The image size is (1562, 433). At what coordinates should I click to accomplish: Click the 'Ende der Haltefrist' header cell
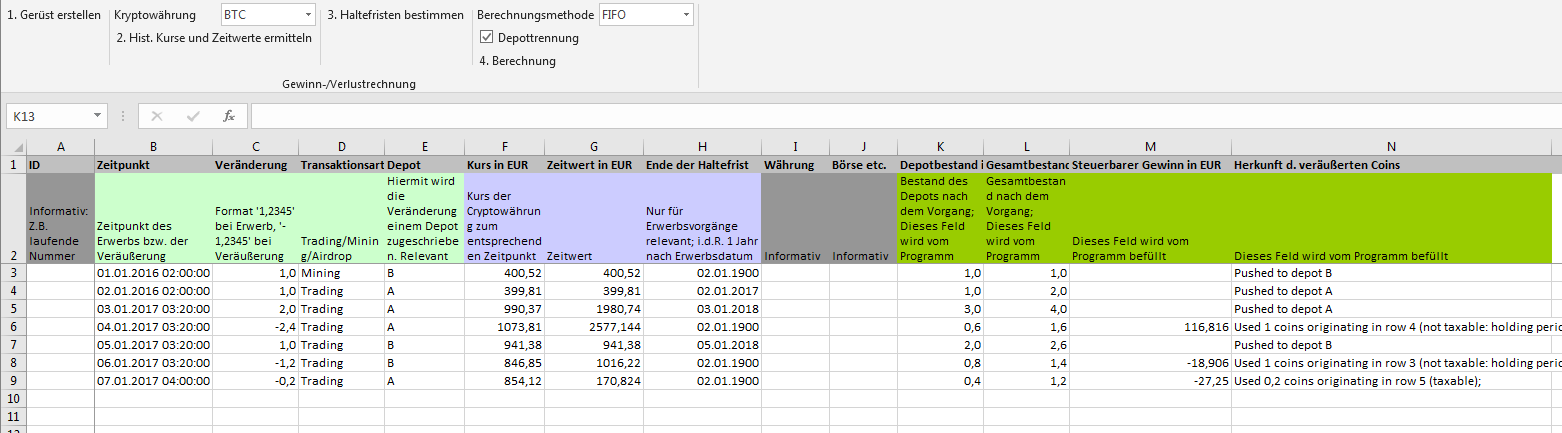tap(702, 164)
